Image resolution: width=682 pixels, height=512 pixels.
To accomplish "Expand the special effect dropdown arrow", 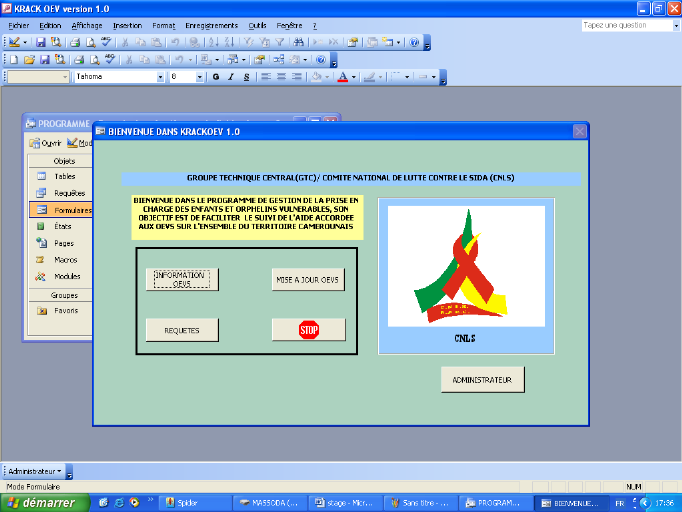I will coord(433,77).
